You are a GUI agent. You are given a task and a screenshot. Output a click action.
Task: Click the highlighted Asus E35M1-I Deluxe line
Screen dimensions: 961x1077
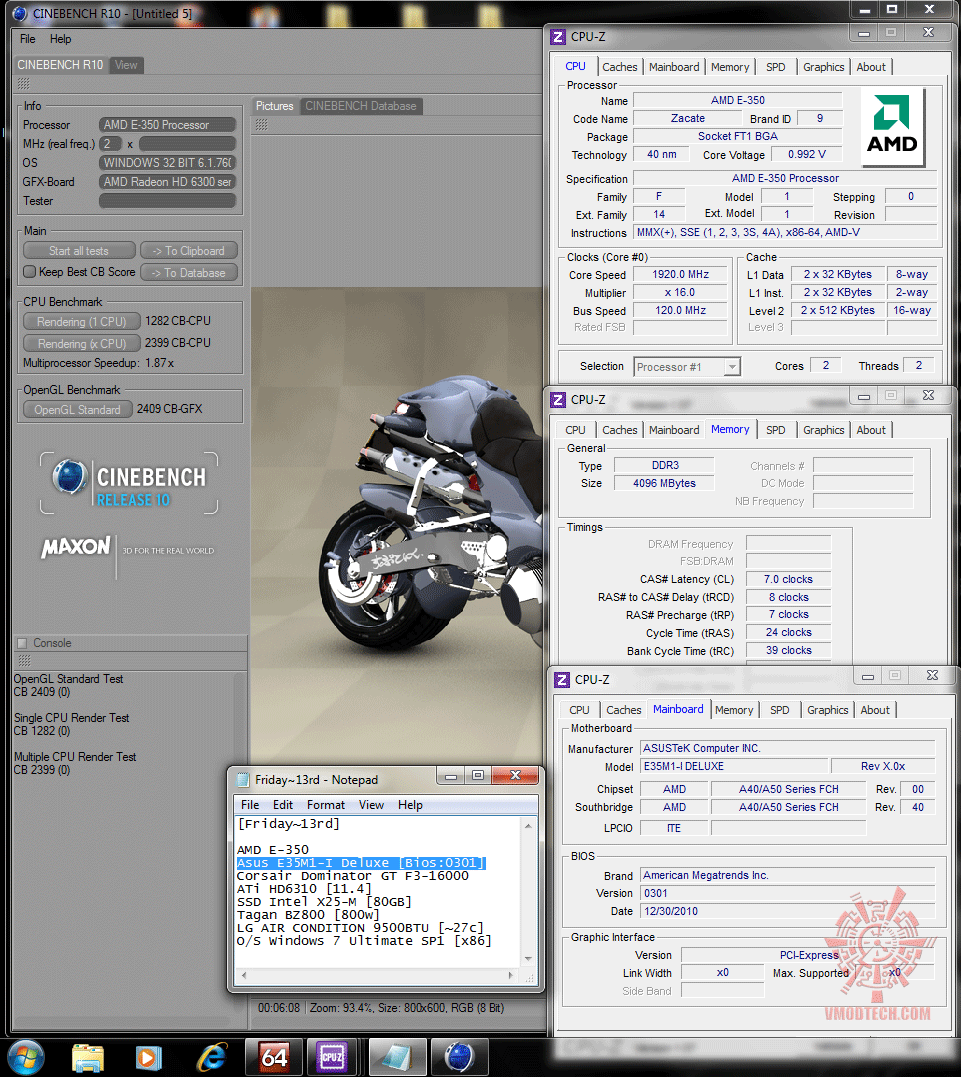click(x=361, y=863)
